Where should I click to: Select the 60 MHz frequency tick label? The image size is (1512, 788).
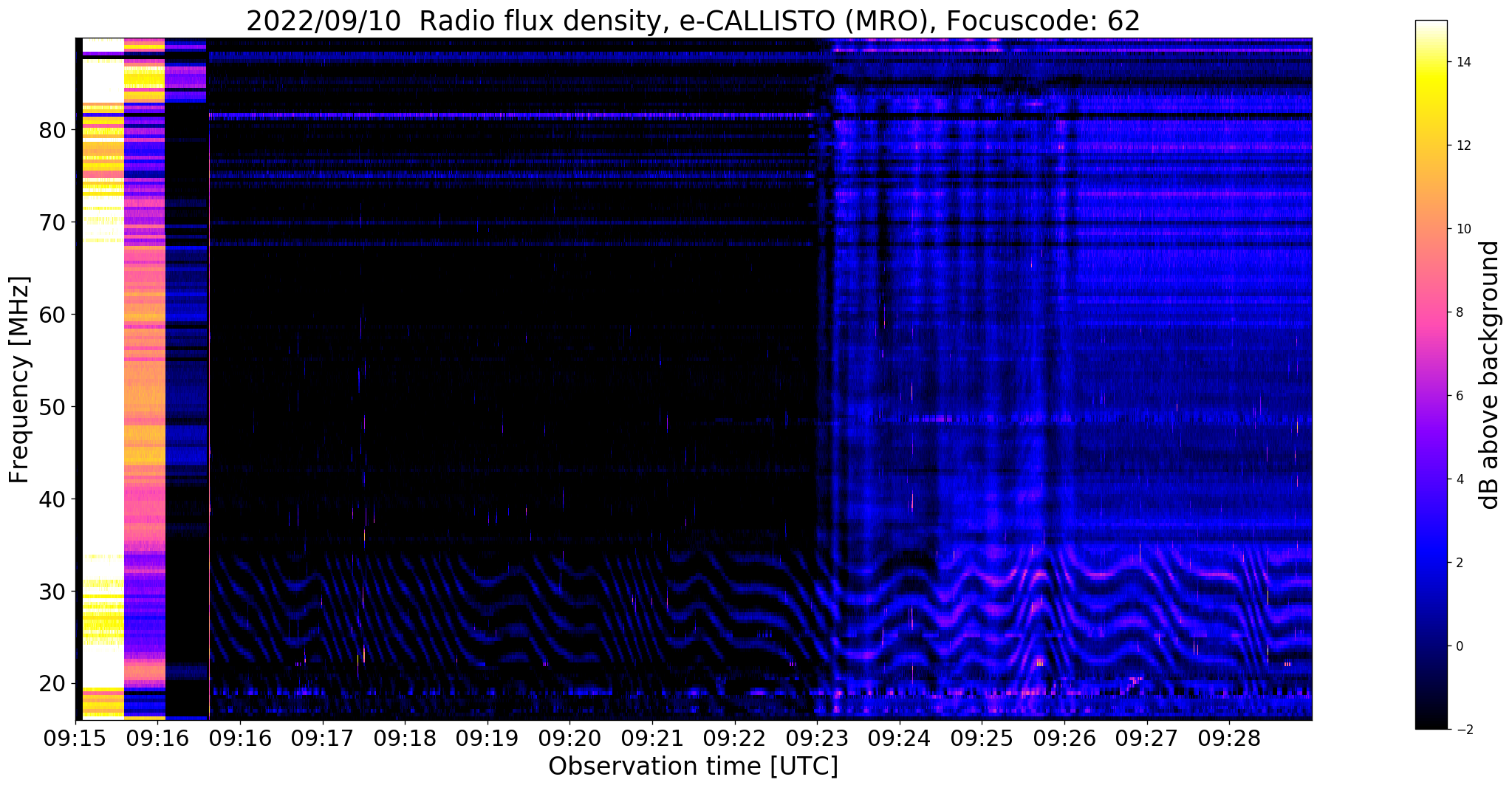[52, 315]
